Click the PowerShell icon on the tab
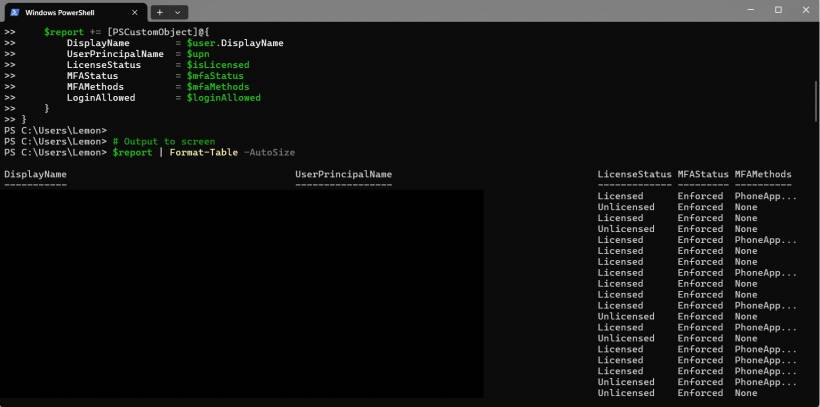 click(x=16, y=11)
